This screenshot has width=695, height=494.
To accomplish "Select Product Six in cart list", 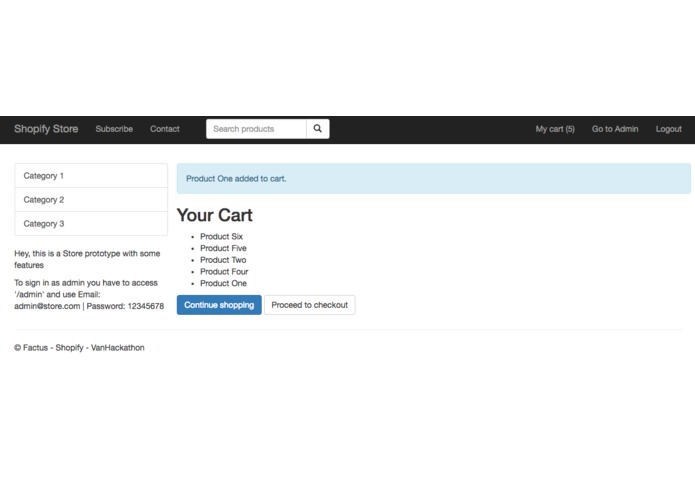I will click(x=222, y=237).
